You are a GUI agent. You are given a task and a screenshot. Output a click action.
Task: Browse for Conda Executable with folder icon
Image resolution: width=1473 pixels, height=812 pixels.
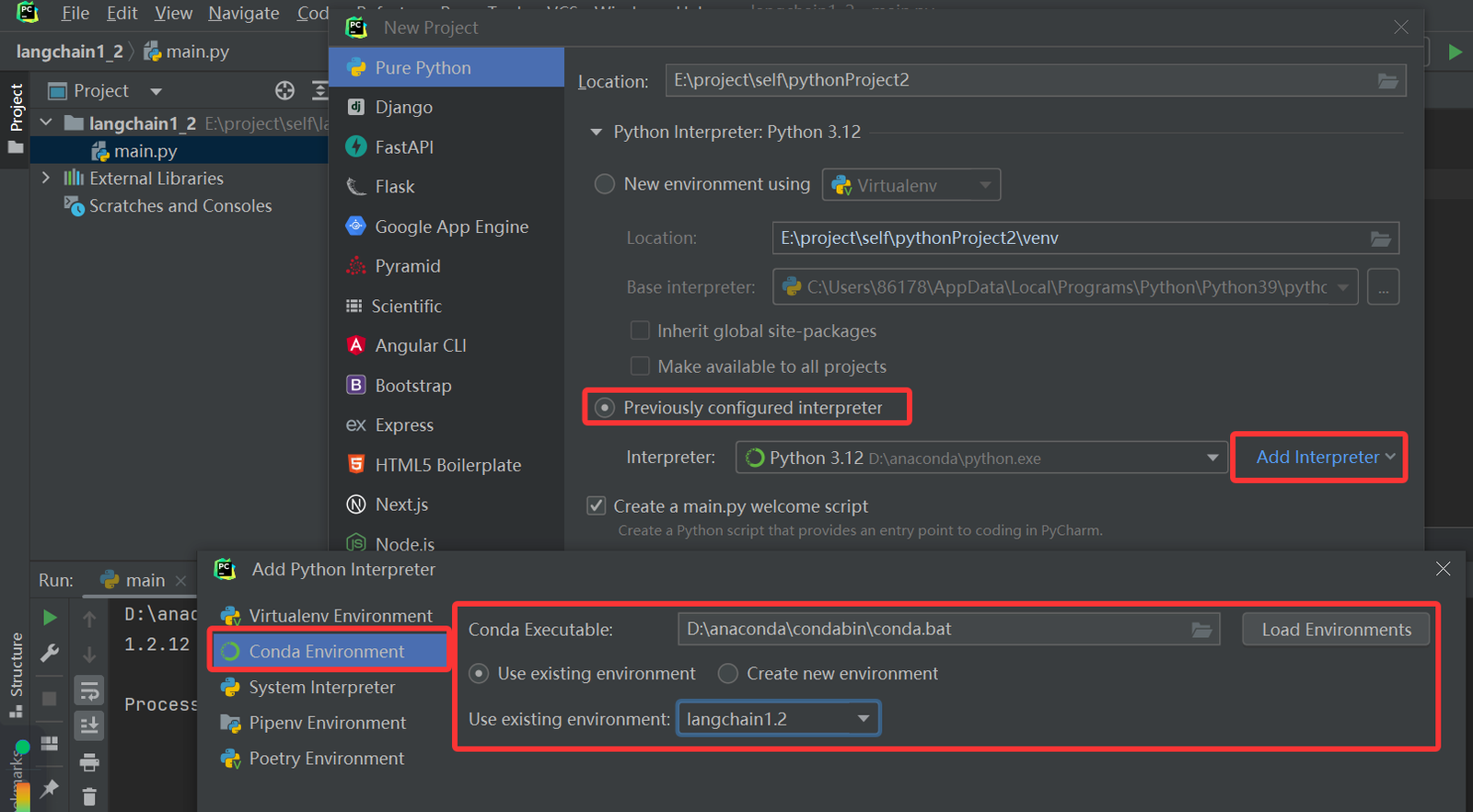coord(1201,630)
